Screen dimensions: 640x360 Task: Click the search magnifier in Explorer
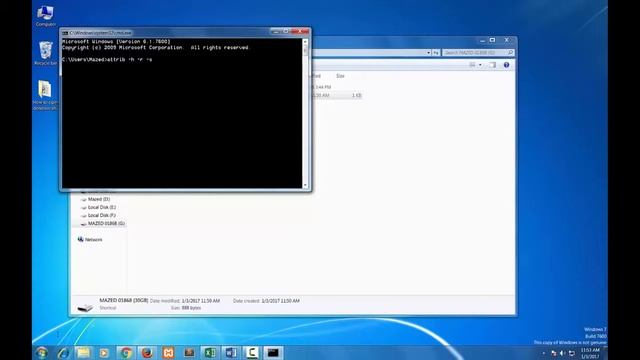(510, 53)
